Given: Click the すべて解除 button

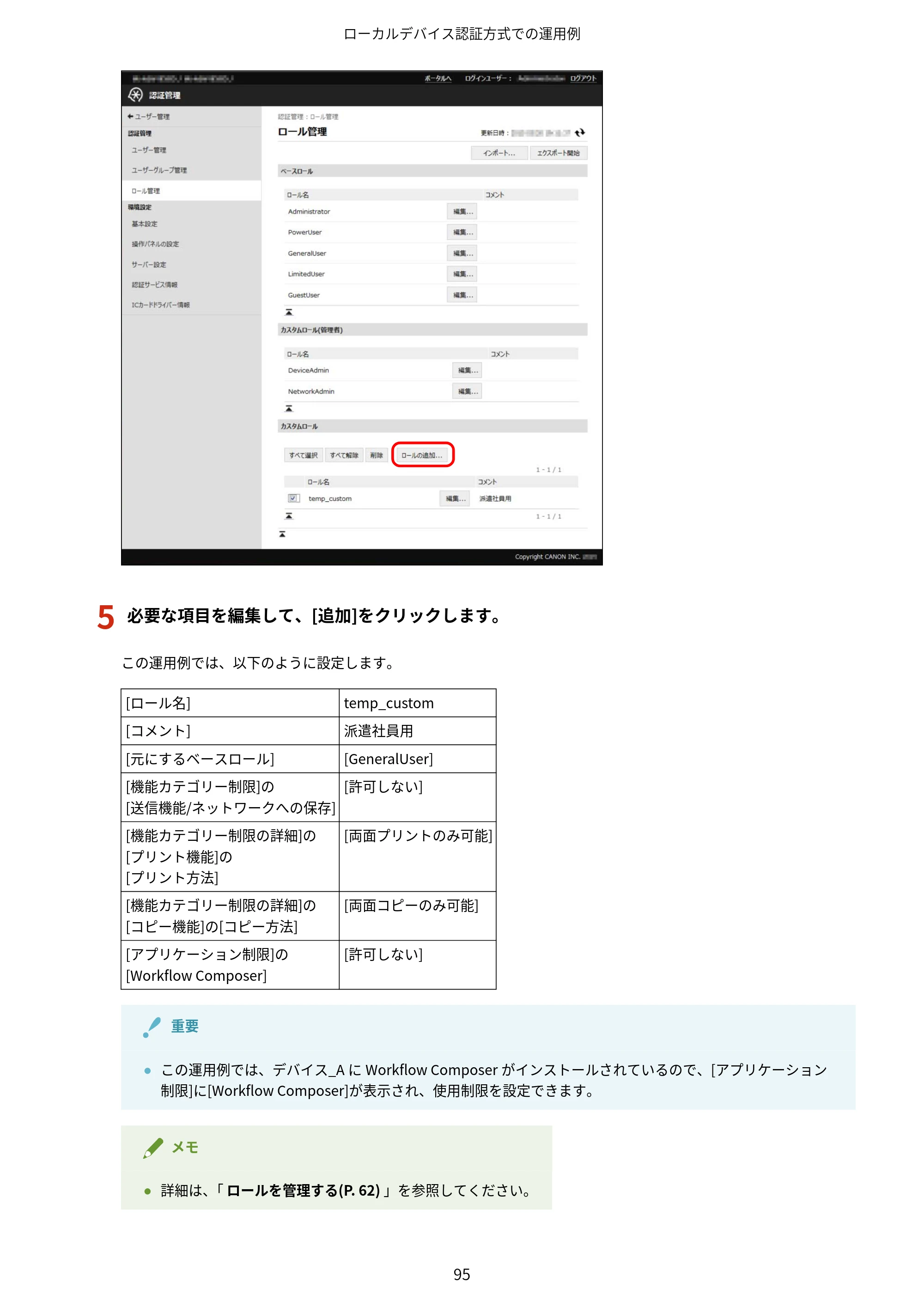Looking at the screenshot, I should (x=344, y=455).
